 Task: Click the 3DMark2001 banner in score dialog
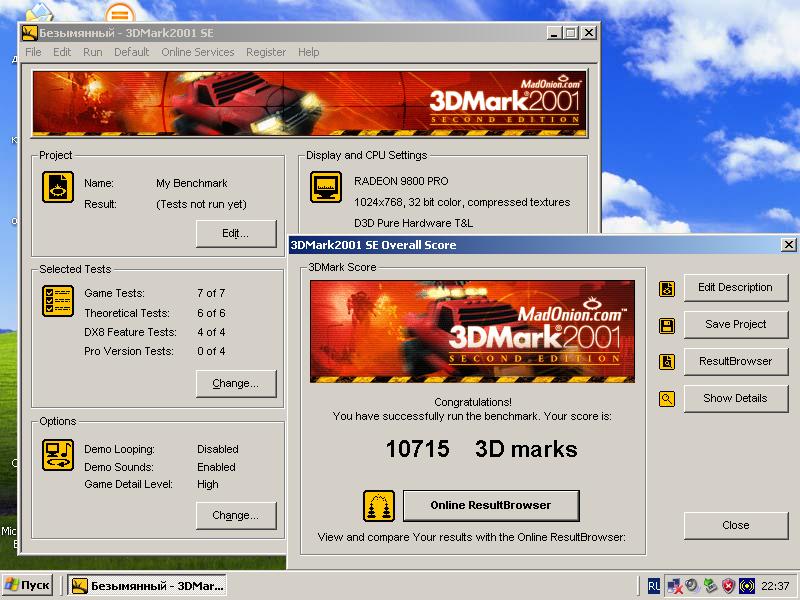tap(472, 331)
